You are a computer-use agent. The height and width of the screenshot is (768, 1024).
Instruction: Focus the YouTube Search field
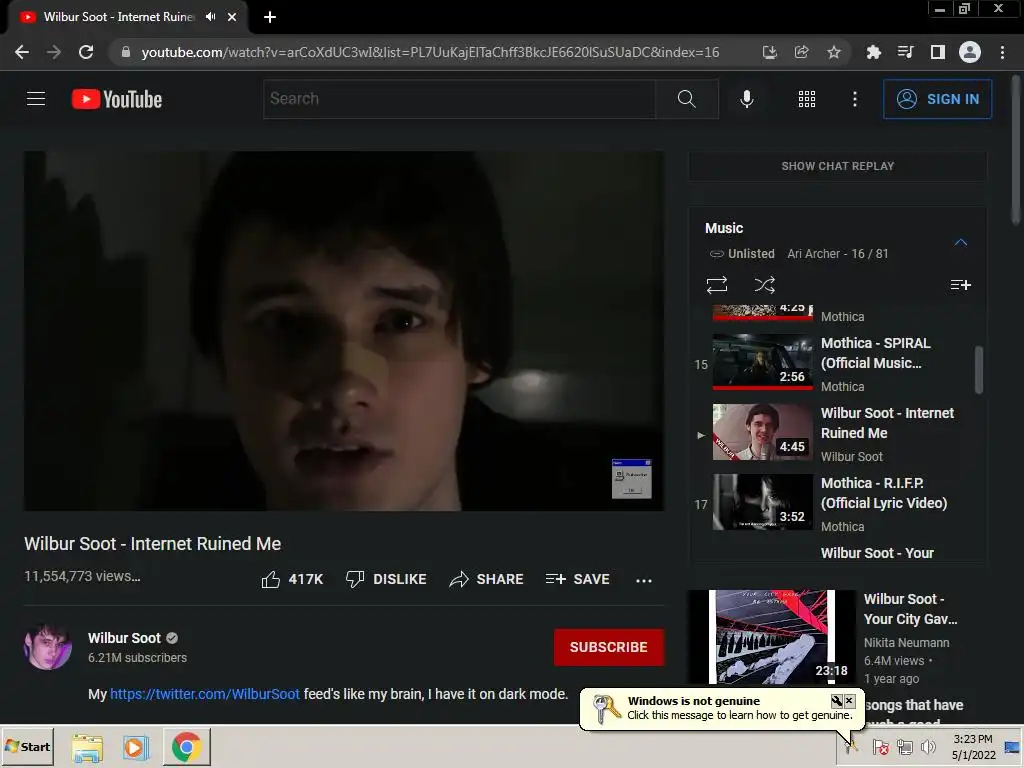click(460, 99)
